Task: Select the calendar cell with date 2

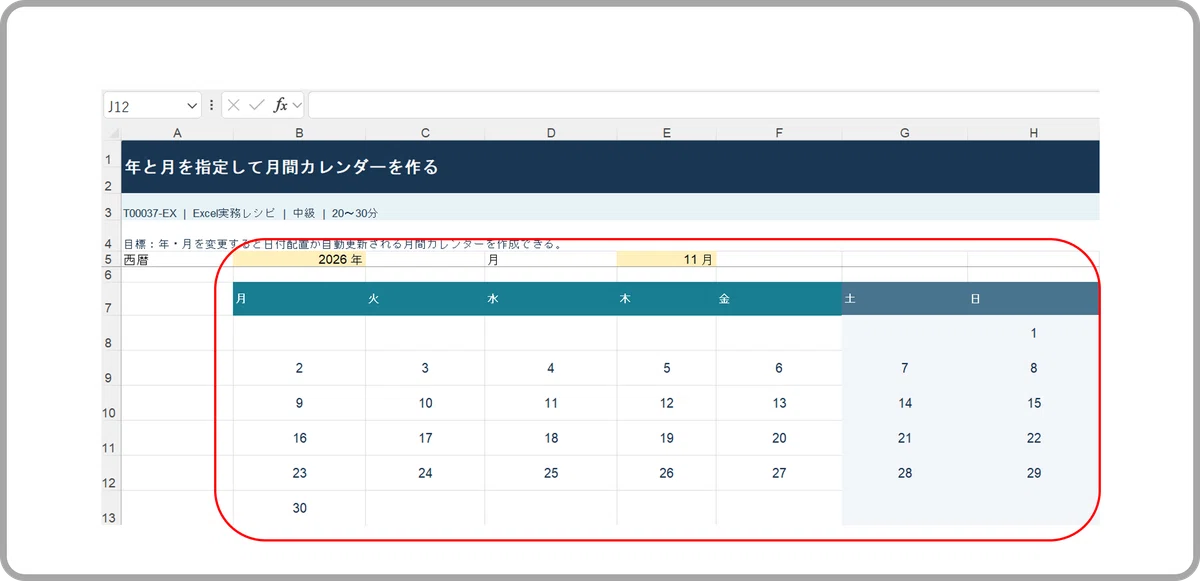Action: pos(299,368)
